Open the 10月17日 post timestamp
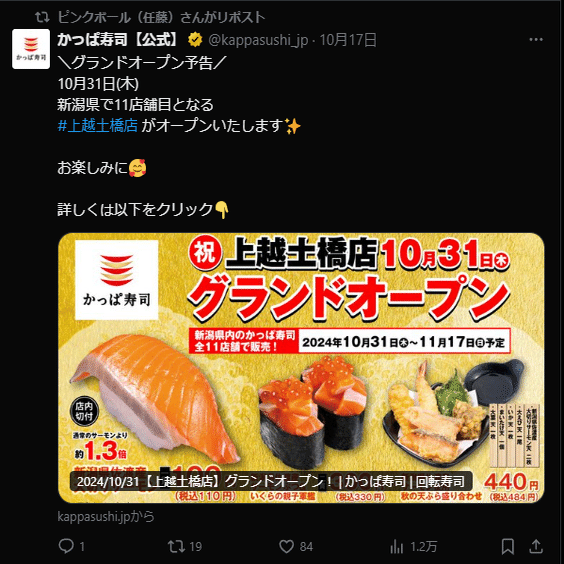 (348, 40)
